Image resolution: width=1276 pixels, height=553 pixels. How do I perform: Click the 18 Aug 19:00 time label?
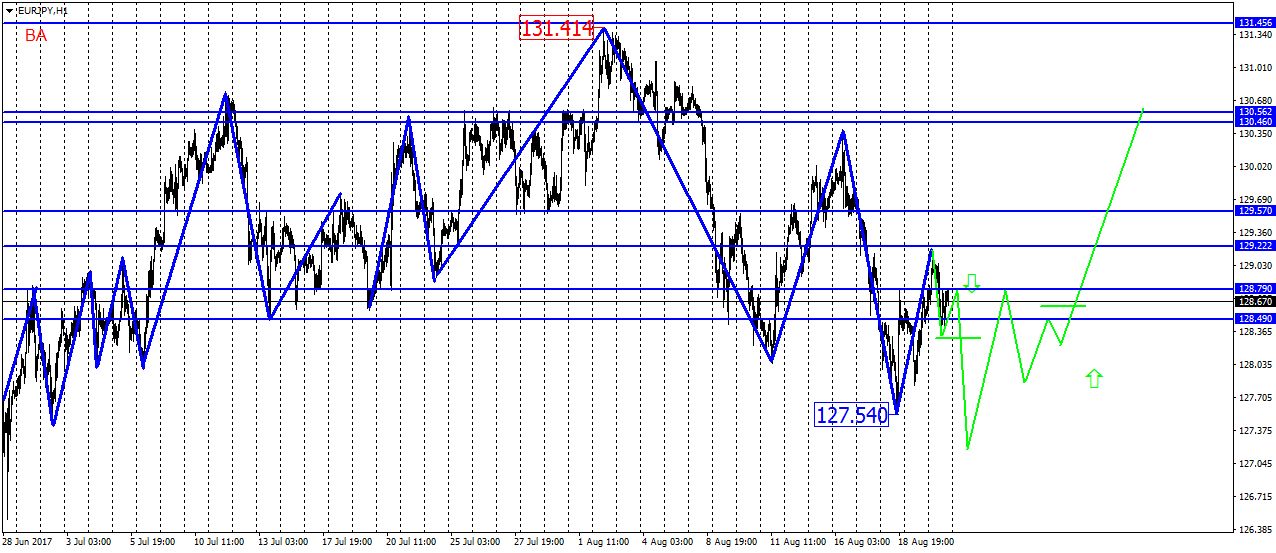[926, 541]
